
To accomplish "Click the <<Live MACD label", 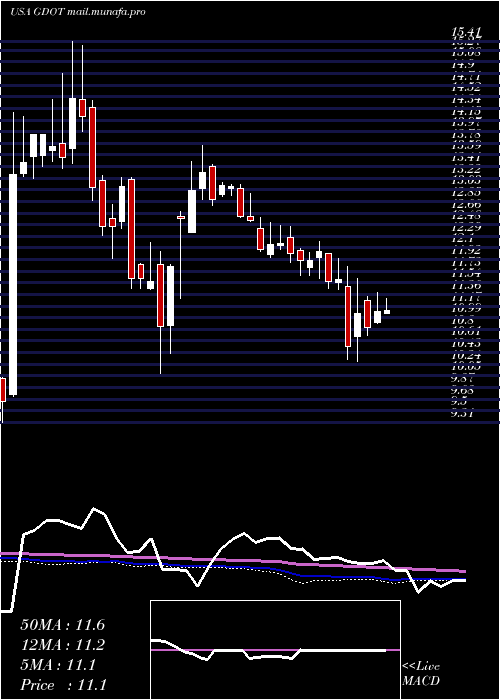I will [x=421, y=674].
